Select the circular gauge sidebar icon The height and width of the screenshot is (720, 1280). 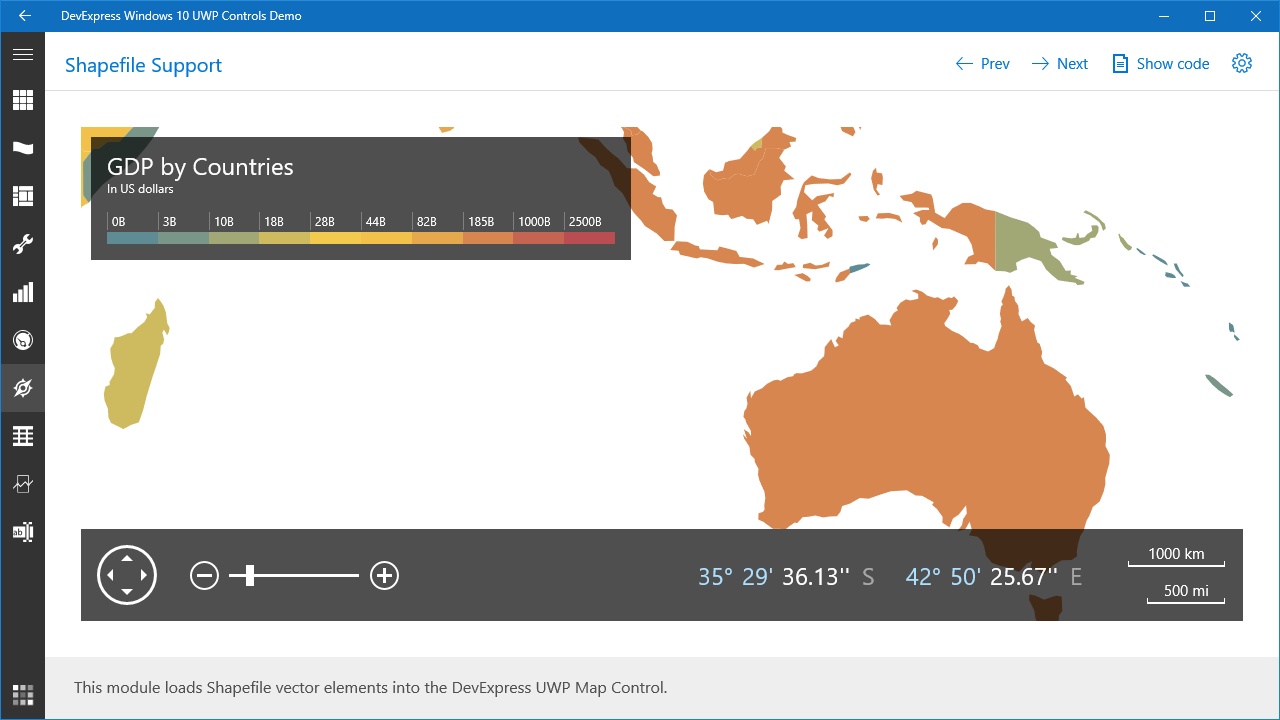(x=22, y=340)
